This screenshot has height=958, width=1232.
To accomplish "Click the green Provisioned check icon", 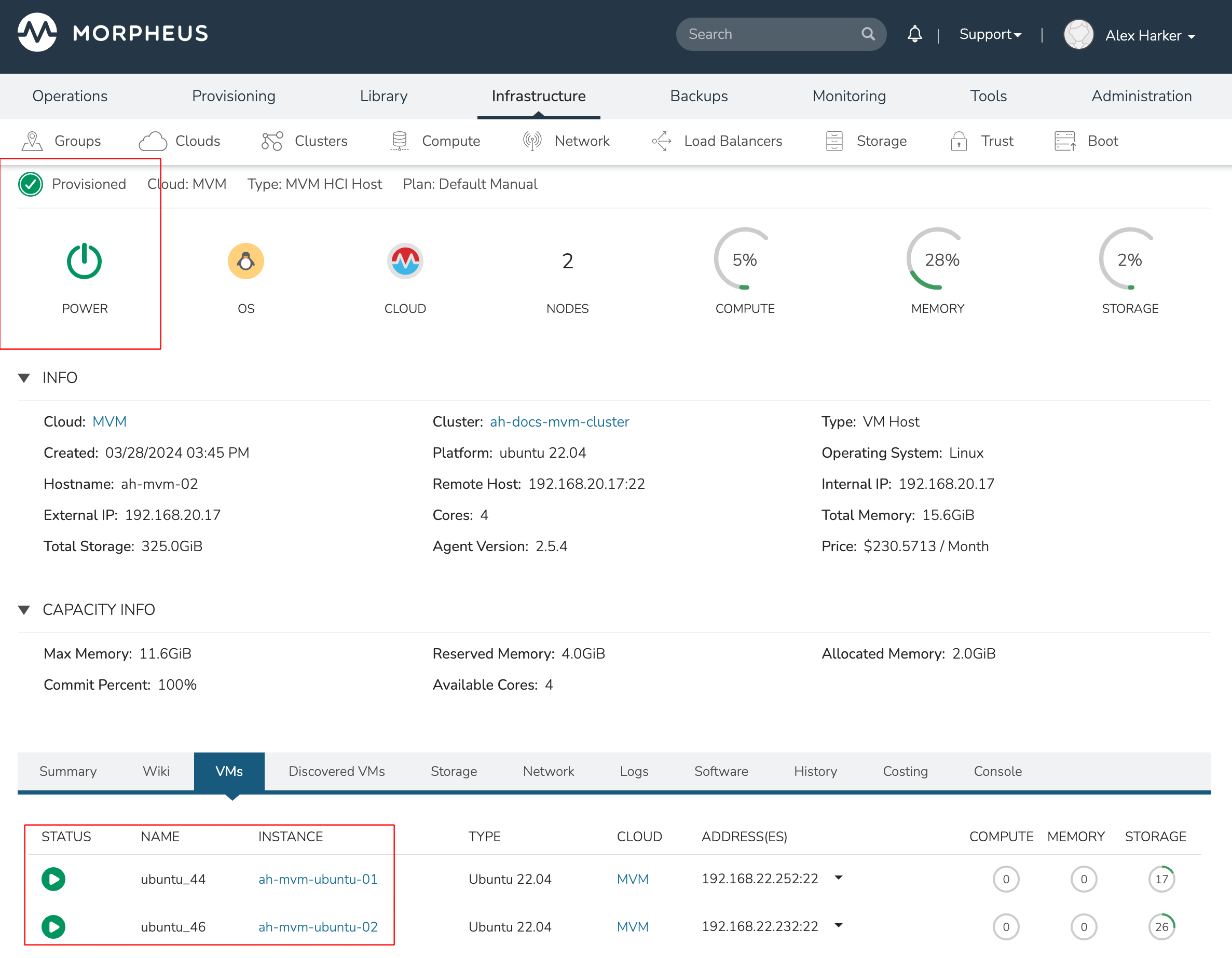I will click(31, 185).
